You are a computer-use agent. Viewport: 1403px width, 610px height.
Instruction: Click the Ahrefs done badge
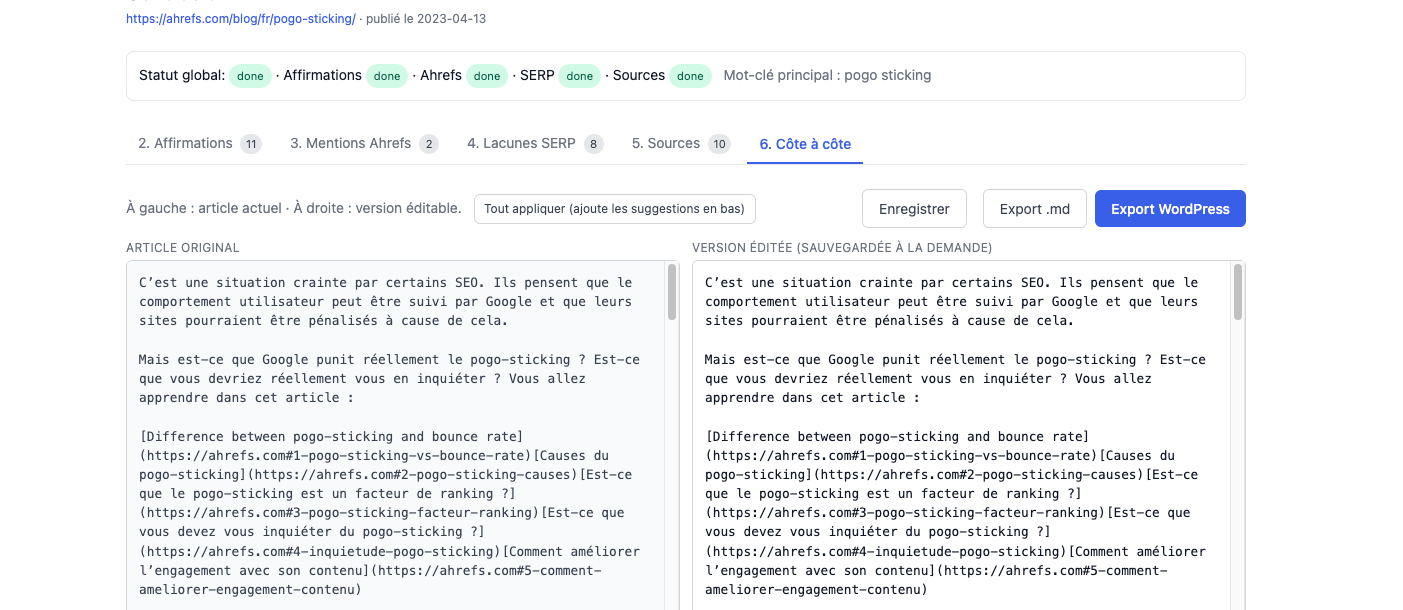(487, 76)
